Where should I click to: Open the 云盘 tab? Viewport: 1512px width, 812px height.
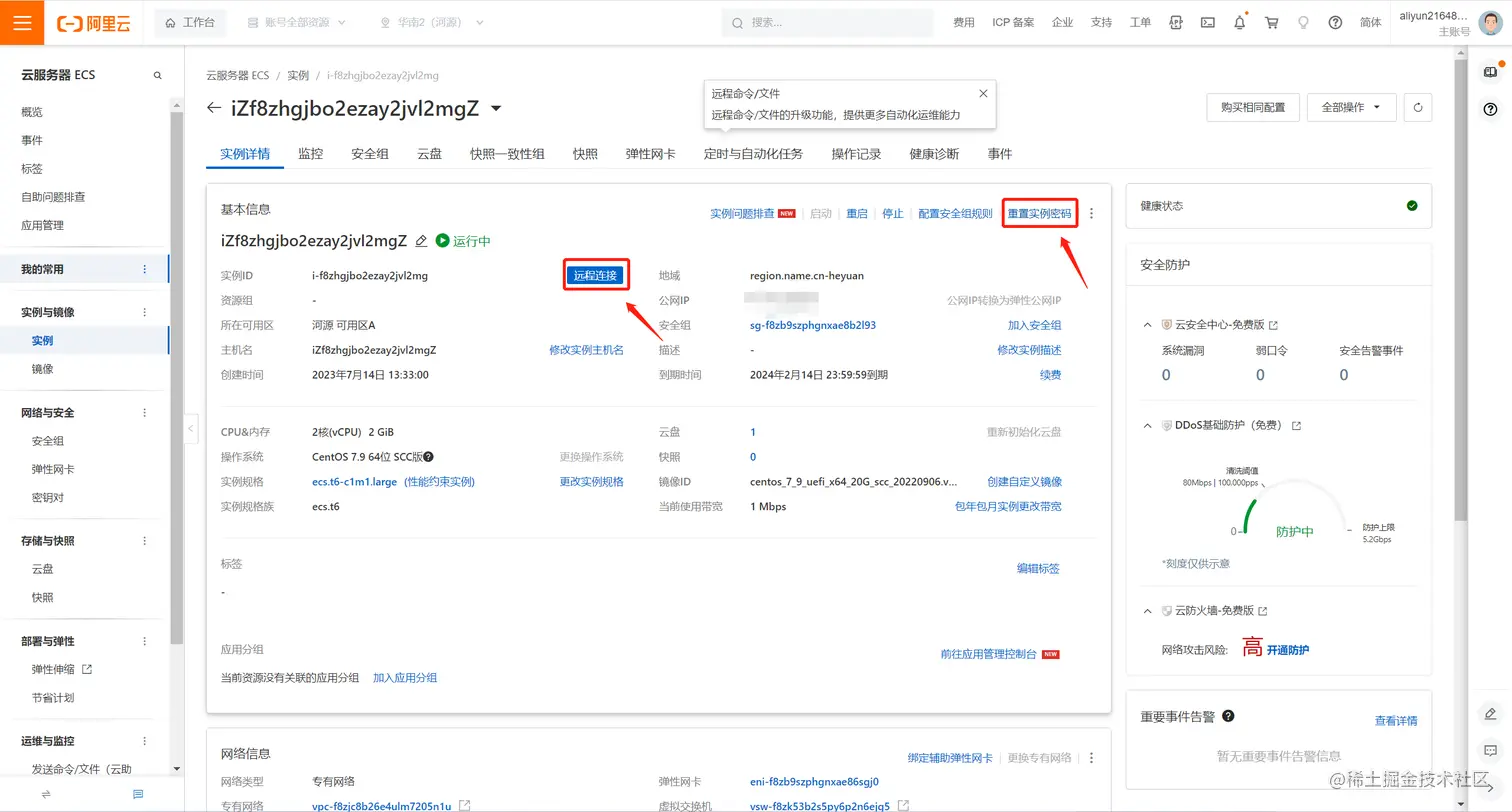coord(430,154)
